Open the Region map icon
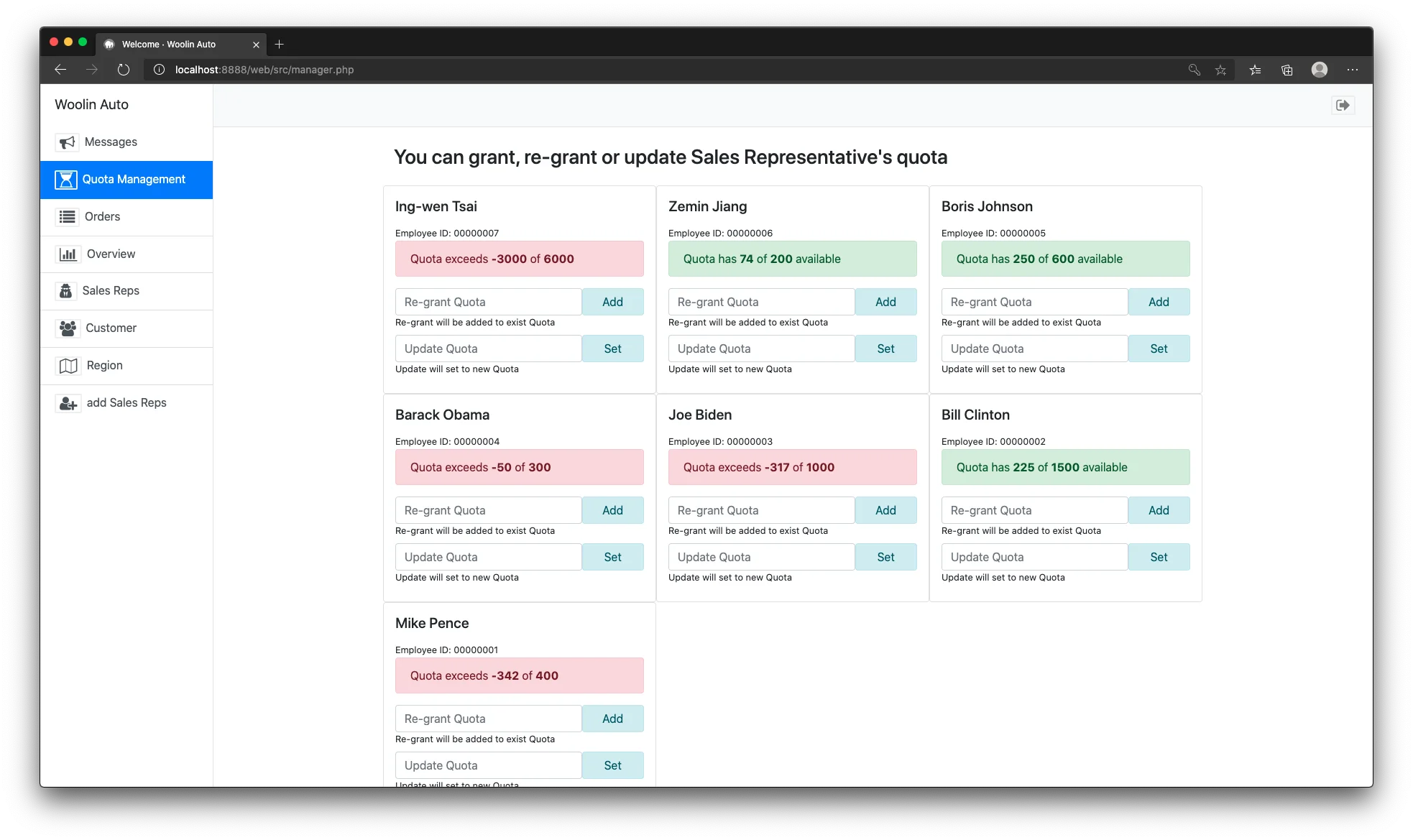1413x840 pixels. 68,366
